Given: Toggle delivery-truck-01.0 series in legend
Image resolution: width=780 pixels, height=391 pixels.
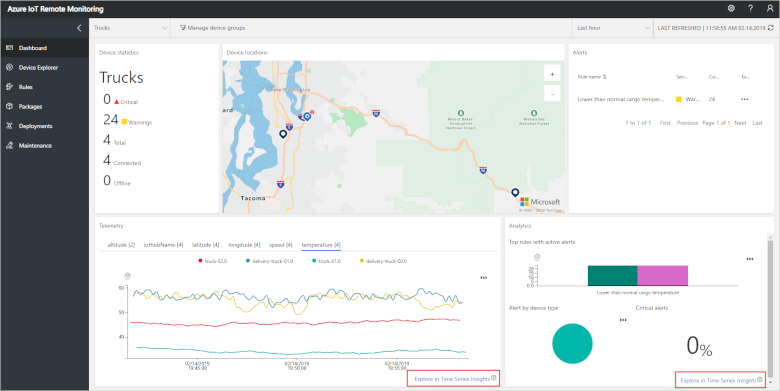Looking at the screenshot, I should [269, 261].
